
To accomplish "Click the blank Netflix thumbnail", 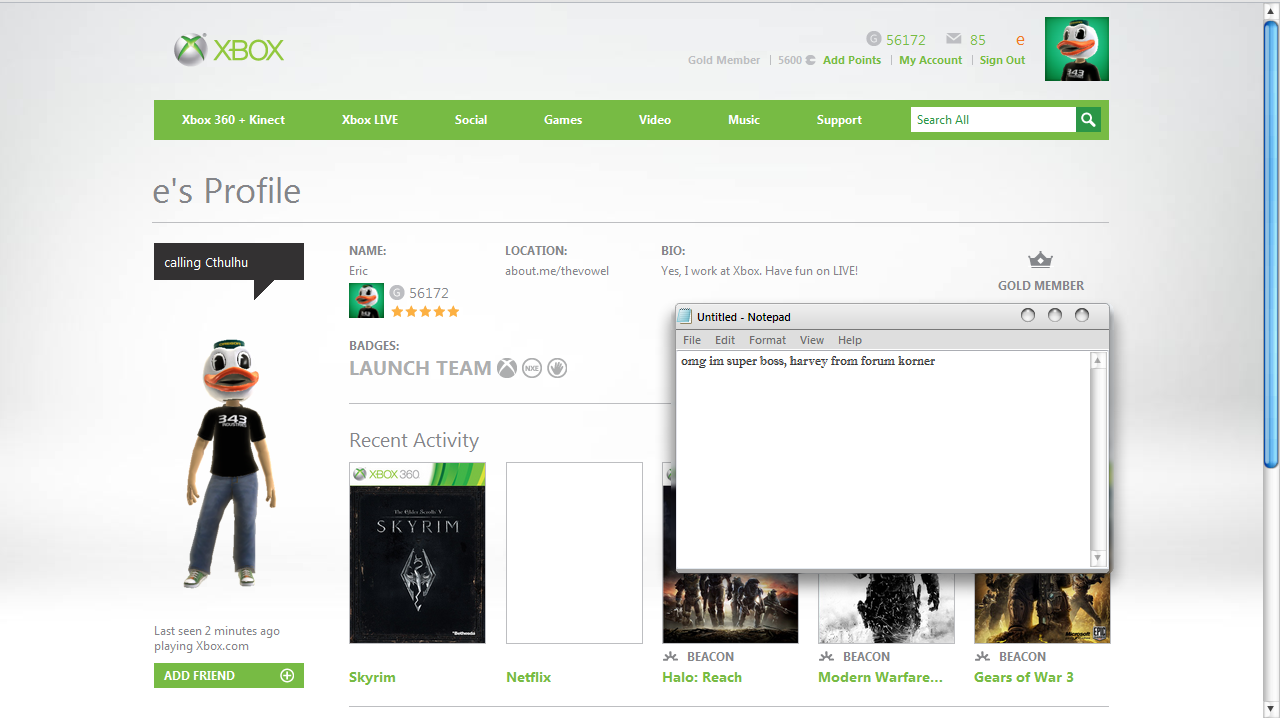I will click(574, 553).
